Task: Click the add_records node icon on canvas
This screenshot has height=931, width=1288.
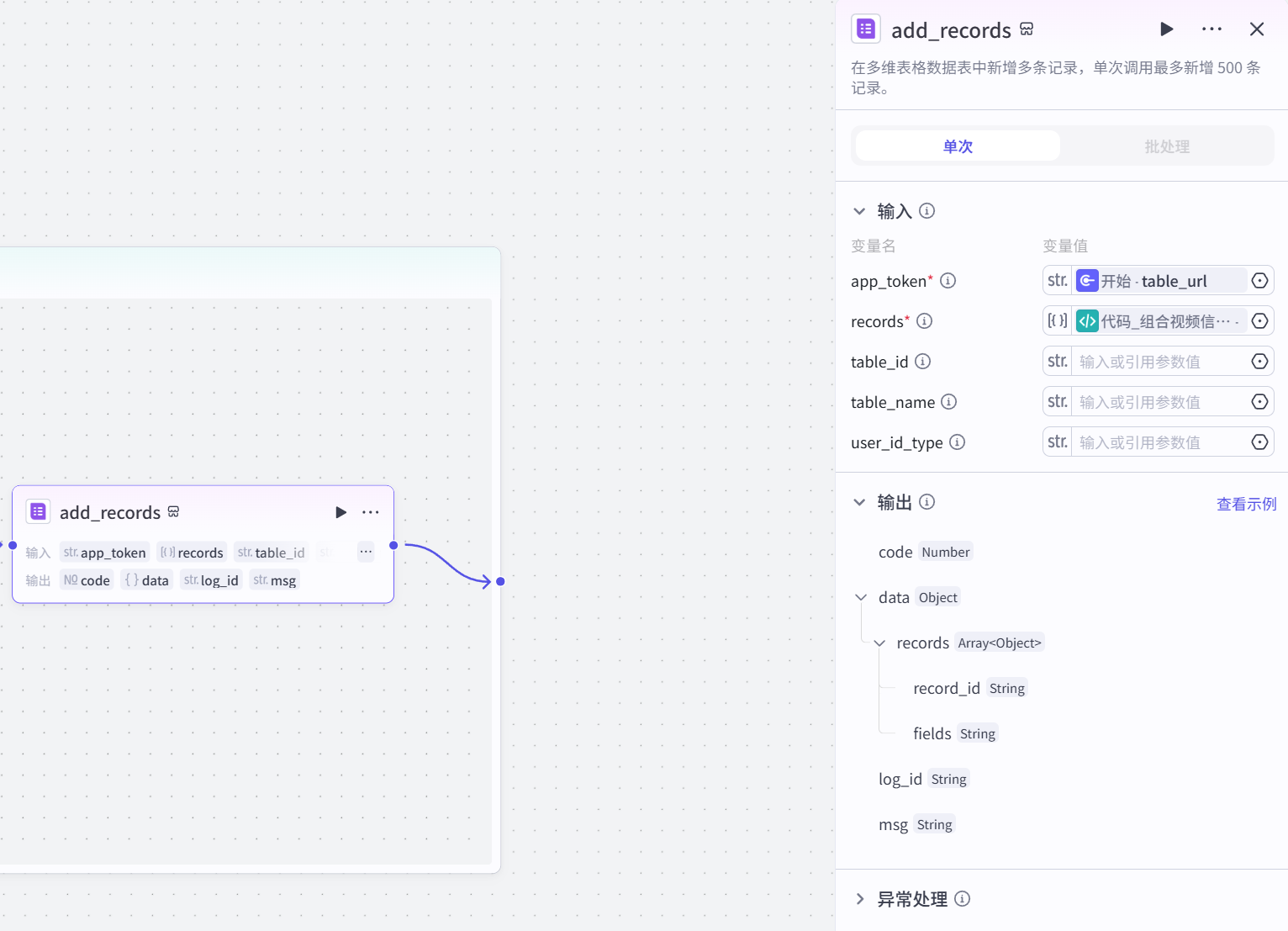Action: pyautogui.click(x=38, y=511)
